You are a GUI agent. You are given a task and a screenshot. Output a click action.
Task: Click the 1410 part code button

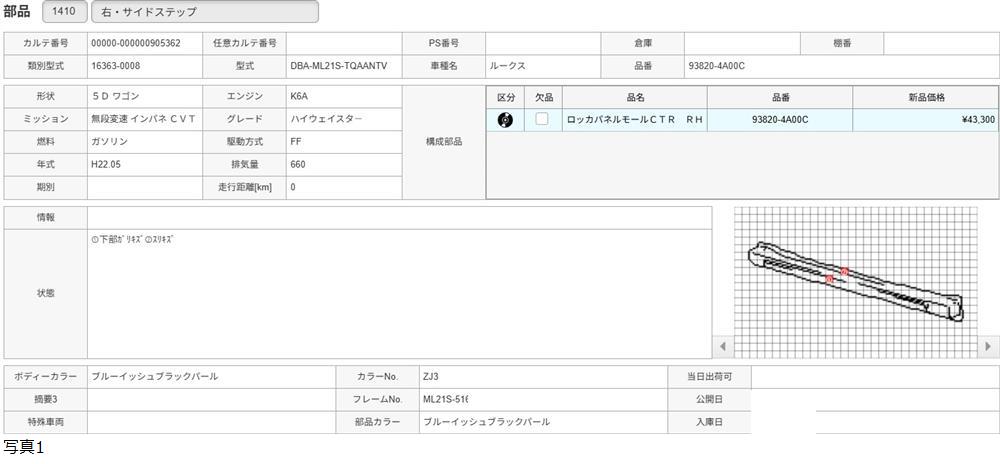[x=64, y=12]
